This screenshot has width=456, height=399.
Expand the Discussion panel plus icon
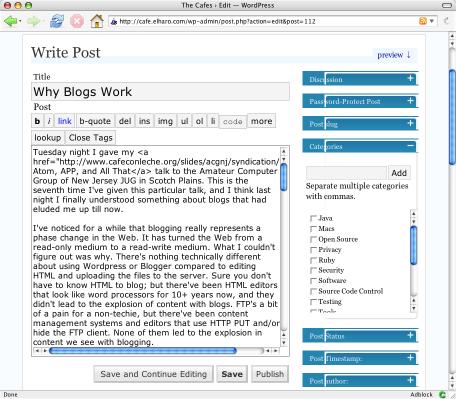410,78
